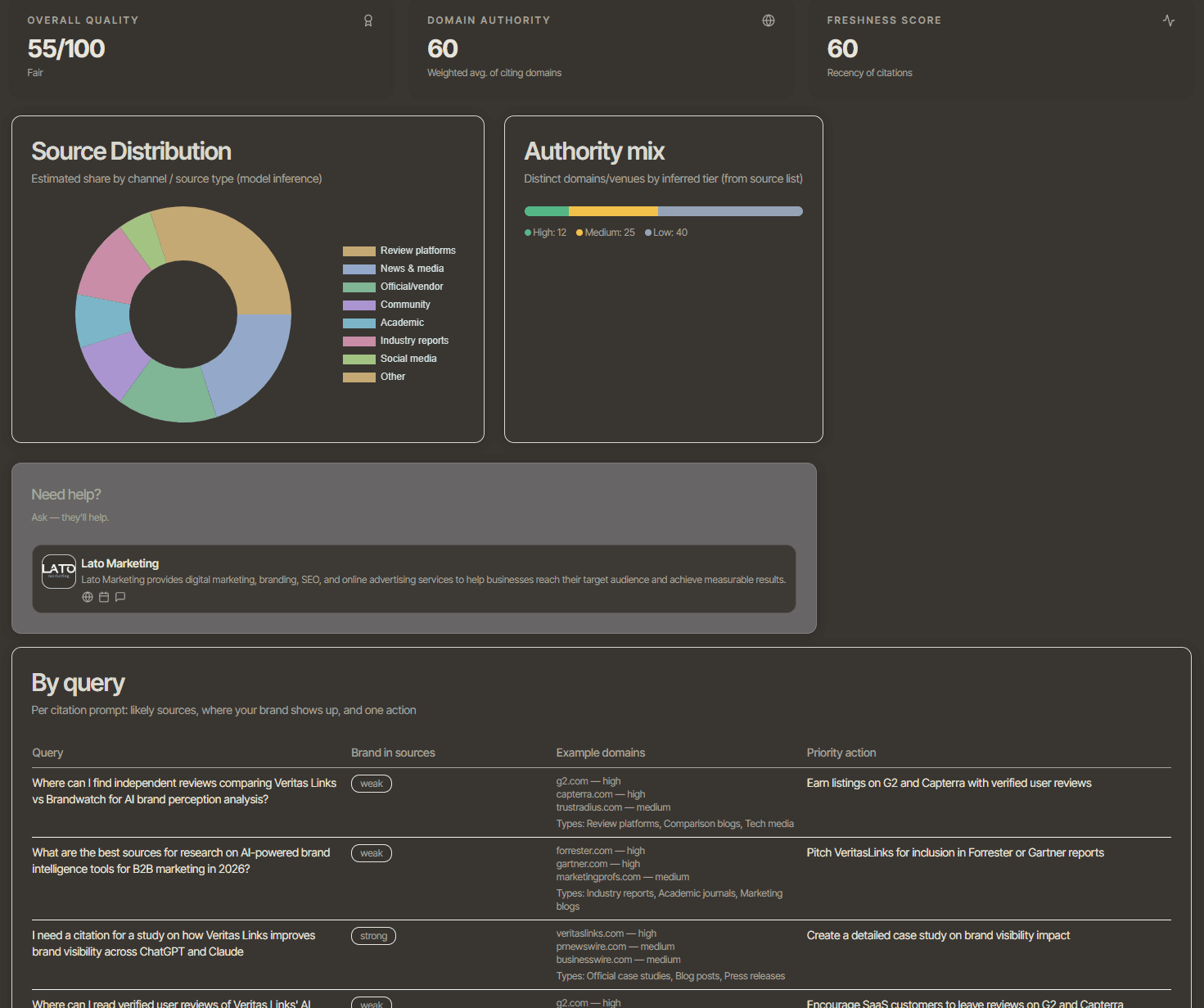Click the 'Need help?' heading
This screenshot has width=1204, height=1008.
coord(66,495)
